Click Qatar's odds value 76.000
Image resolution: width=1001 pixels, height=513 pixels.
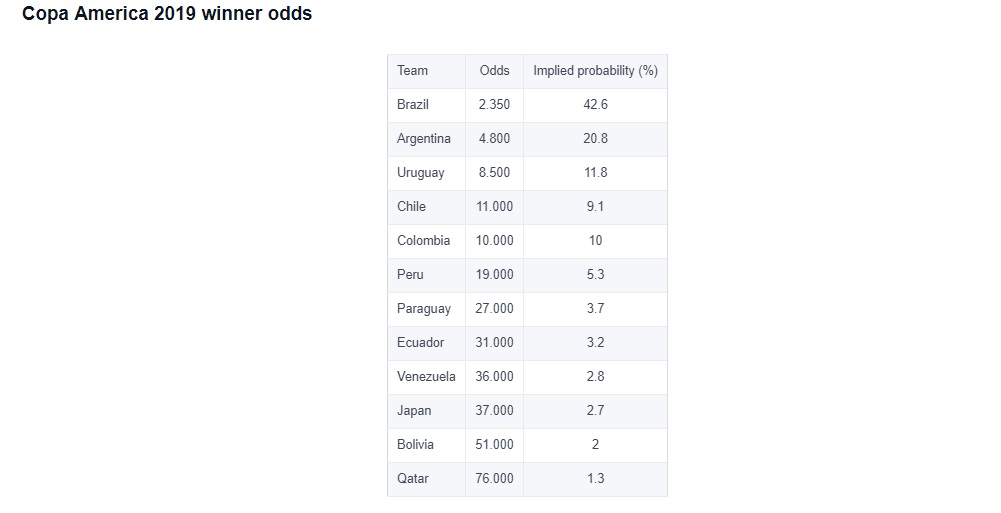(x=495, y=479)
